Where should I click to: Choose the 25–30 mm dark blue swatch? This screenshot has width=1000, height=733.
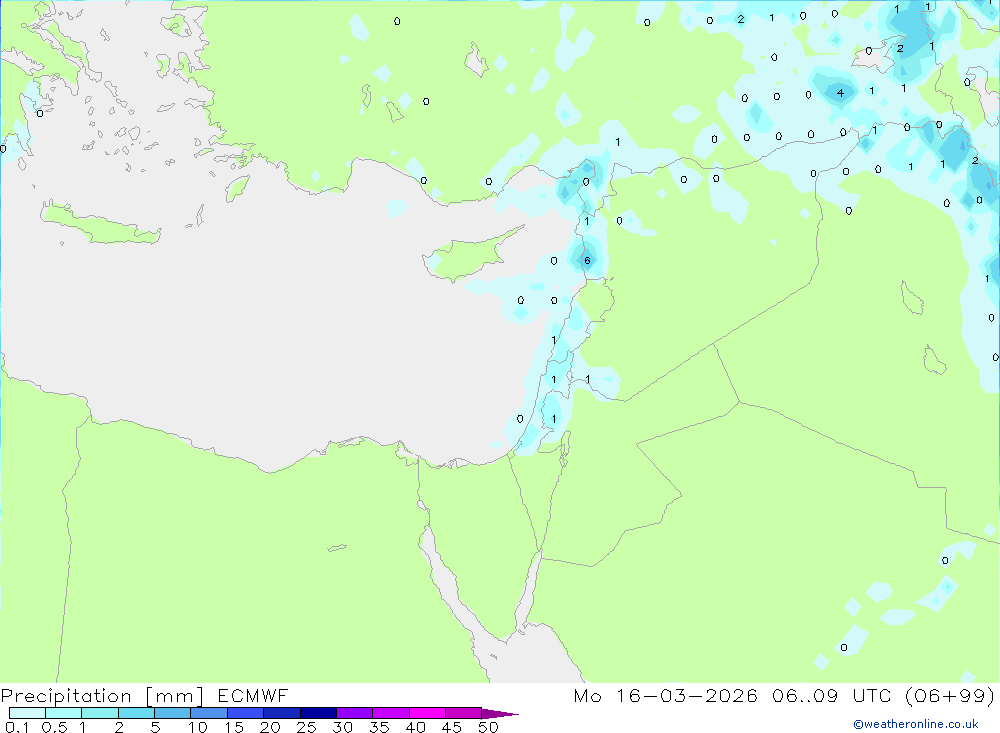(x=318, y=713)
